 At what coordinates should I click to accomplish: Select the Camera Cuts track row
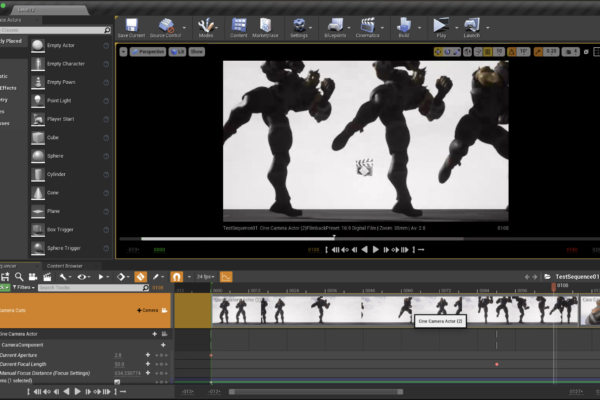pyautogui.click(x=85, y=310)
